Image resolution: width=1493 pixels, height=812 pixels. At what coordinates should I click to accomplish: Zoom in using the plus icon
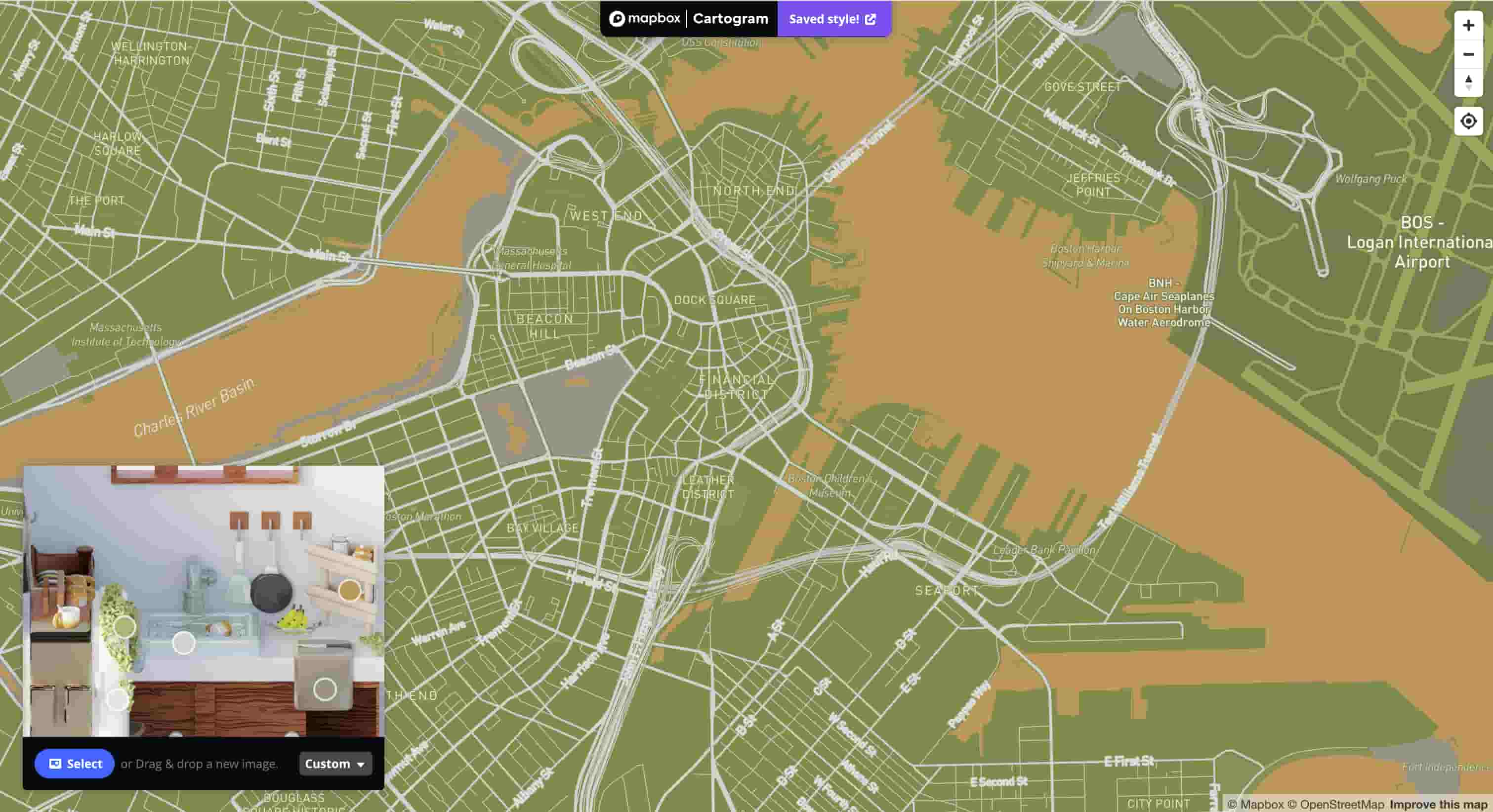(1469, 26)
